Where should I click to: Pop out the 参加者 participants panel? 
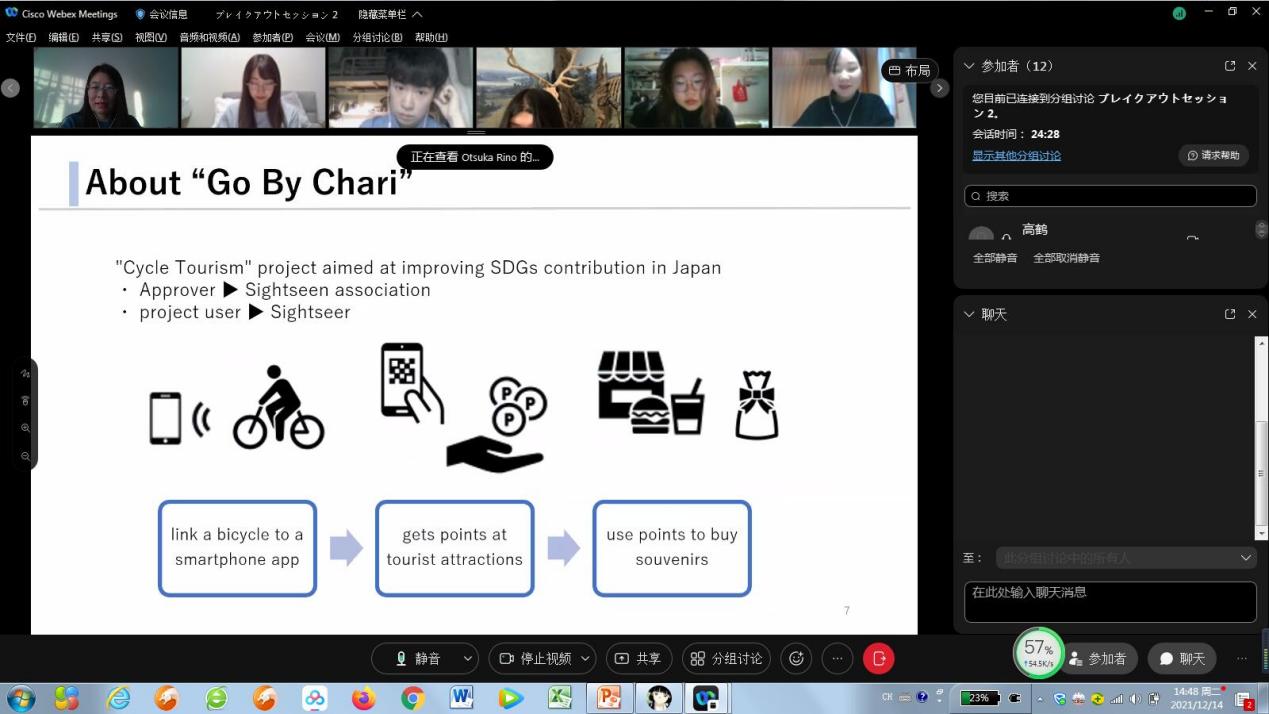click(x=1230, y=66)
